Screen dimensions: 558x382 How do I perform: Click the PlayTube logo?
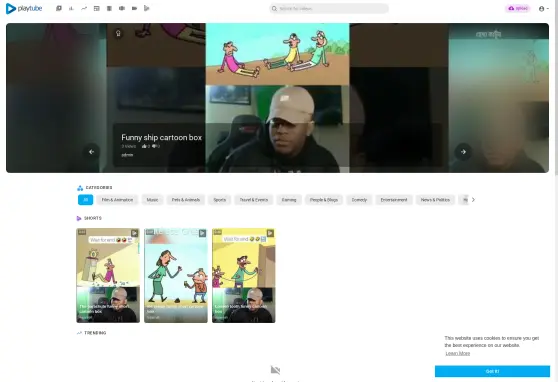pos(24,9)
